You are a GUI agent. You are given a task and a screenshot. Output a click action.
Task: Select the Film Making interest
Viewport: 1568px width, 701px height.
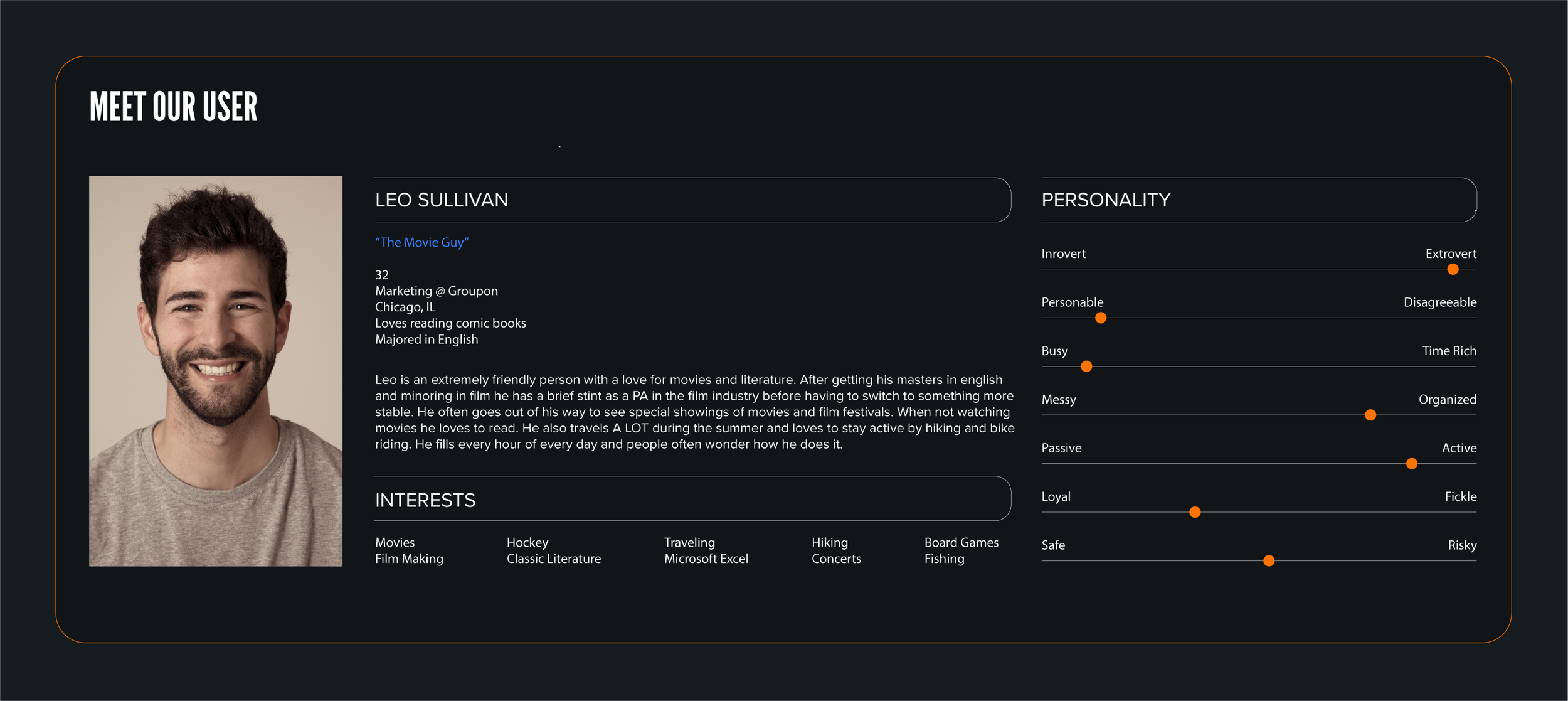click(409, 559)
